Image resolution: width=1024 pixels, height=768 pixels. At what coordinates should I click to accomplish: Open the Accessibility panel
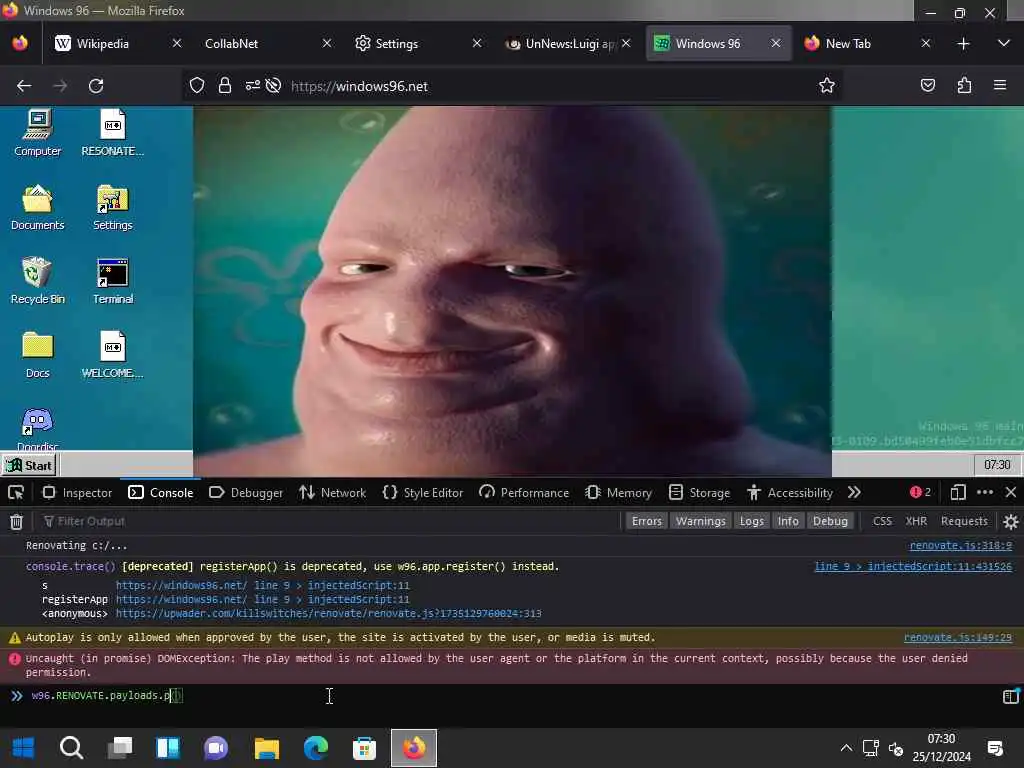[x=790, y=493]
